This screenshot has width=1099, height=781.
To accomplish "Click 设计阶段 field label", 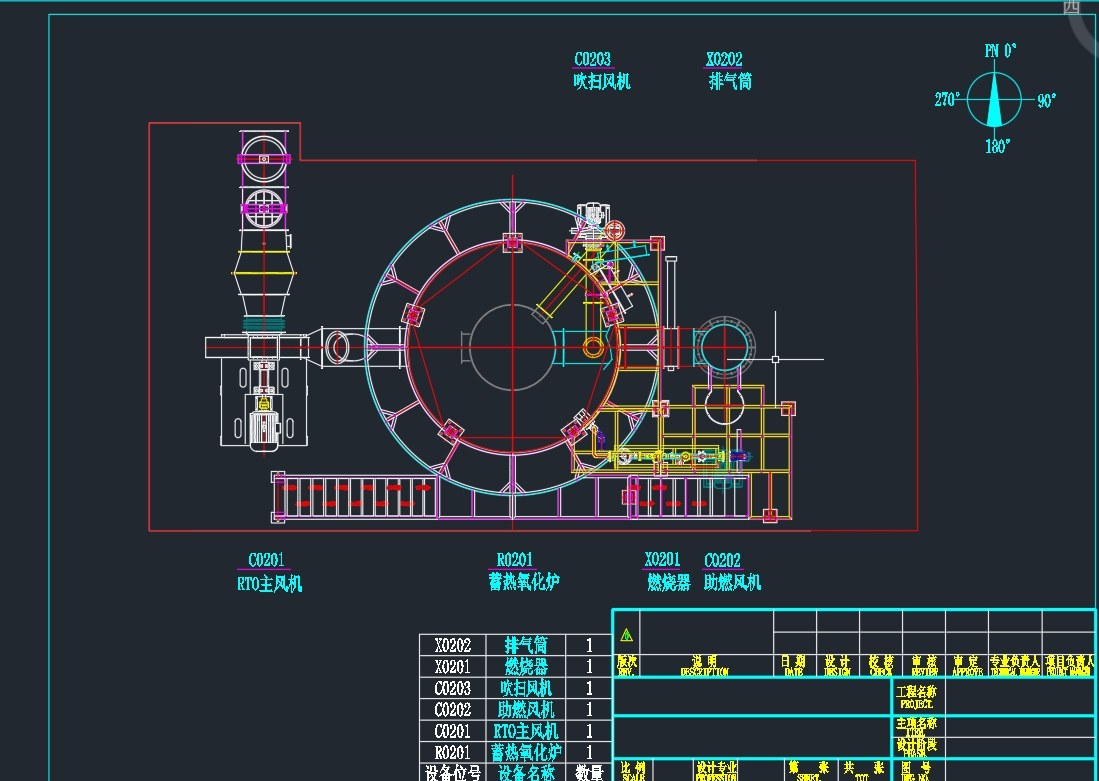I will (x=916, y=747).
